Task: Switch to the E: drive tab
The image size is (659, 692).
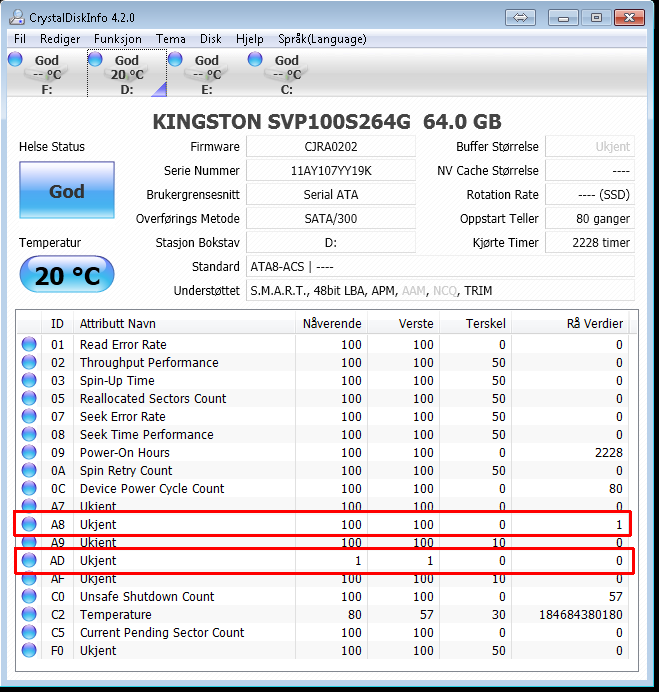Action: click(x=207, y=73)
